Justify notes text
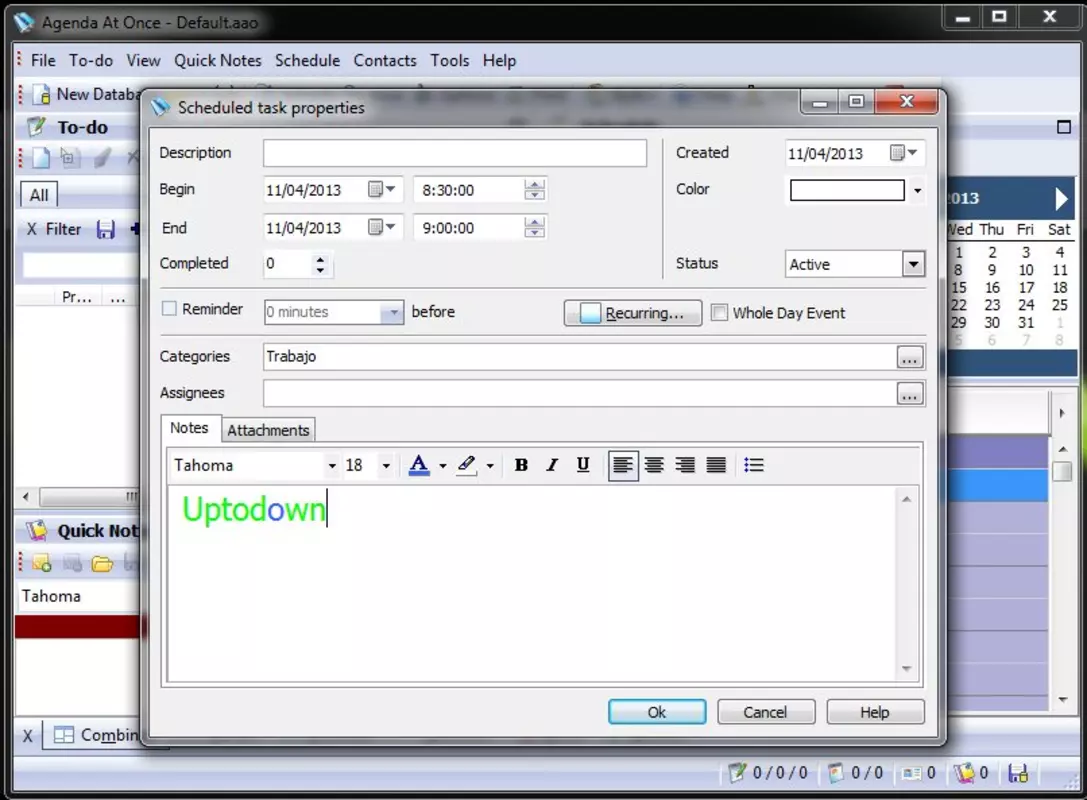Viewport: 1087px width, 800px height. coord(716,465)
